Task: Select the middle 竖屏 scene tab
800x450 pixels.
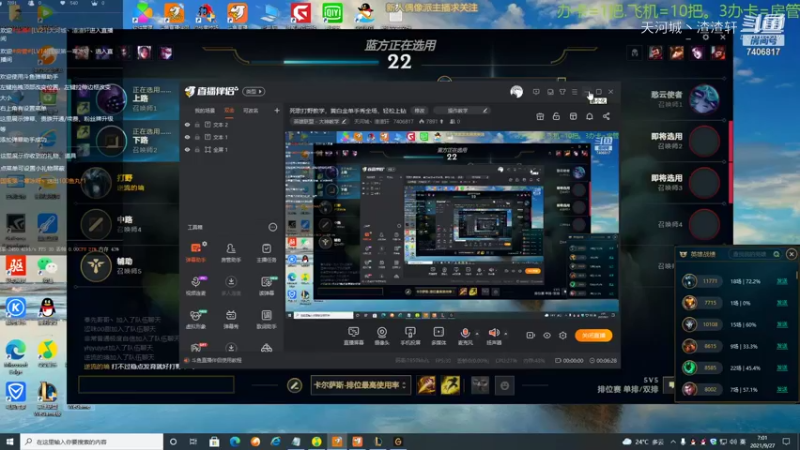Action: click(x=229, y=111)
